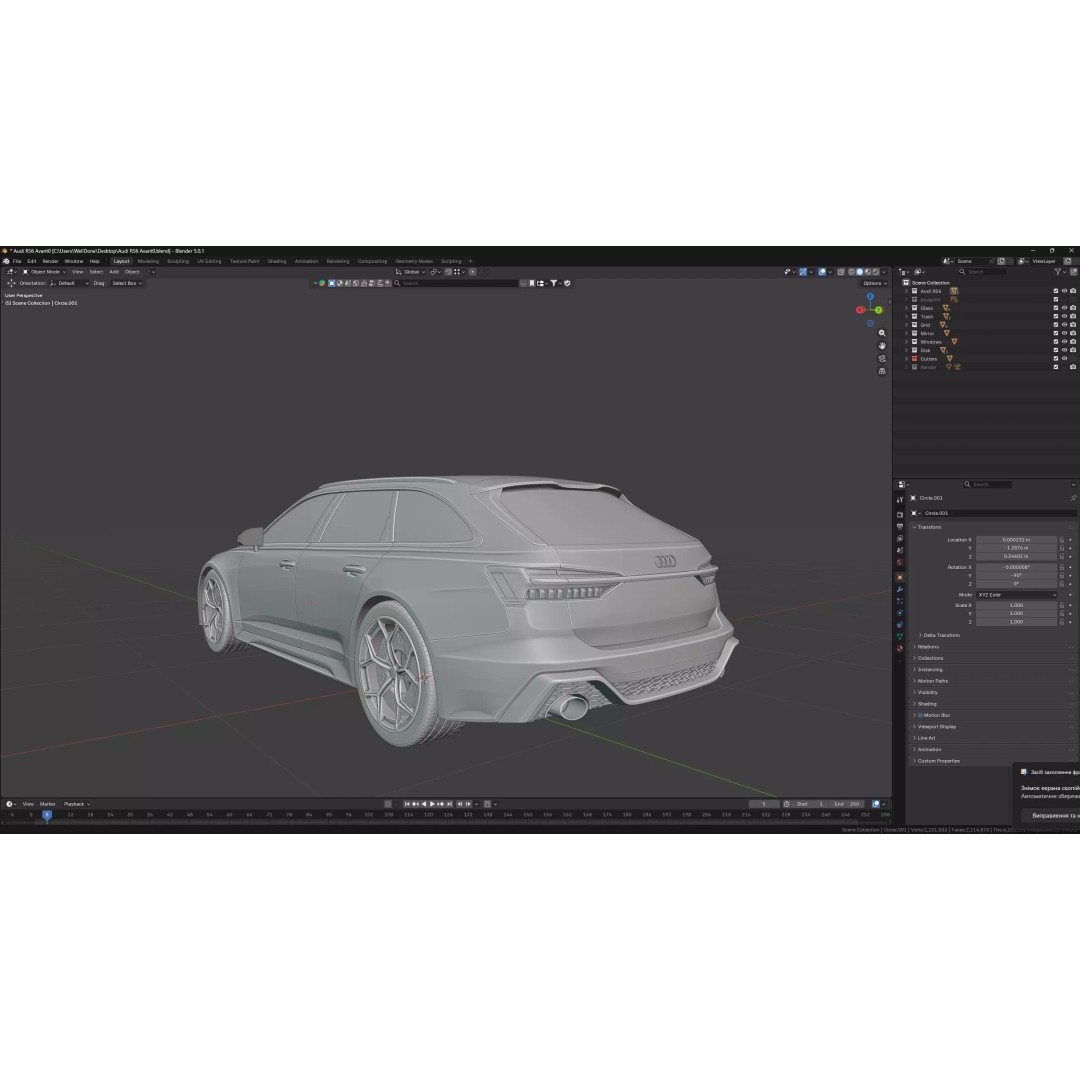The height and width of the screenshot is (1080, 1080).
Task: Toggle viewport overlays button
Action: pyautogui.click(x=822, y=272)
